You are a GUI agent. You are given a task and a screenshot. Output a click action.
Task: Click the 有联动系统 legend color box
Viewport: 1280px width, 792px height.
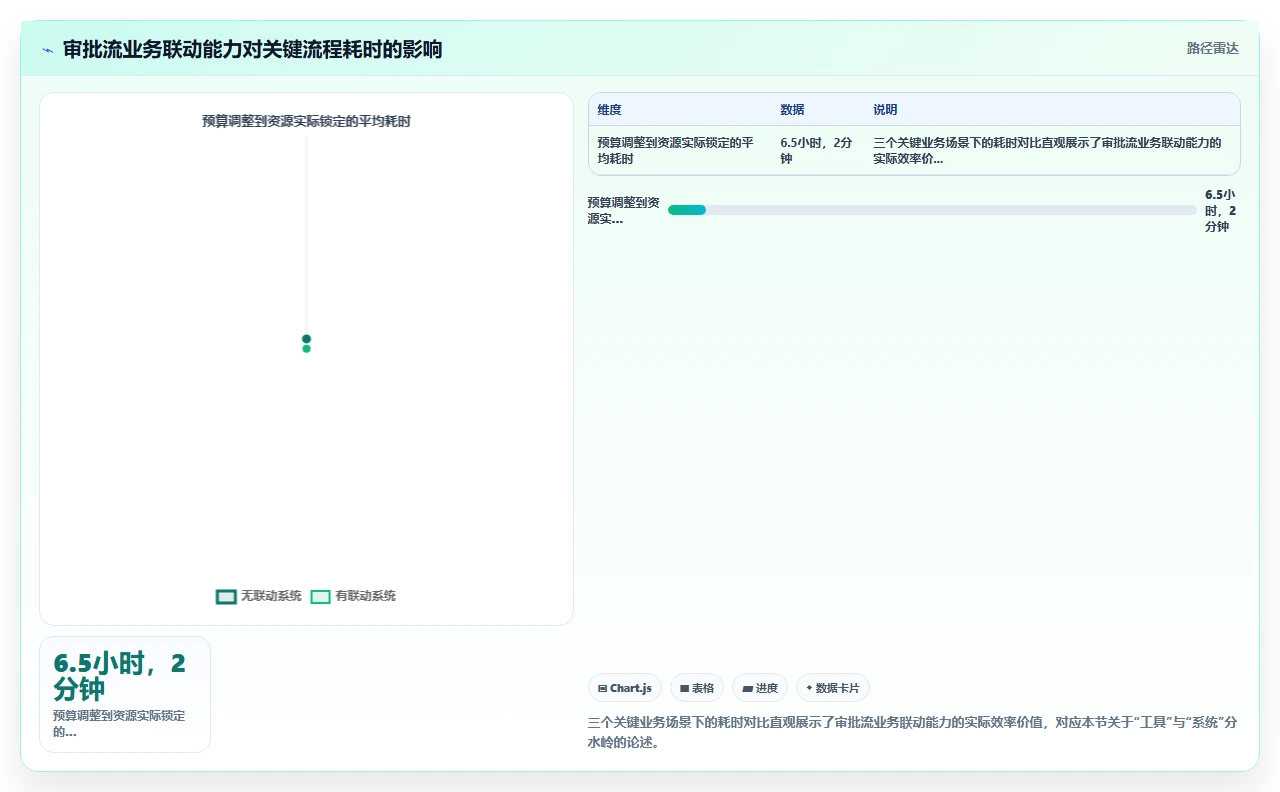coord(320,597)
